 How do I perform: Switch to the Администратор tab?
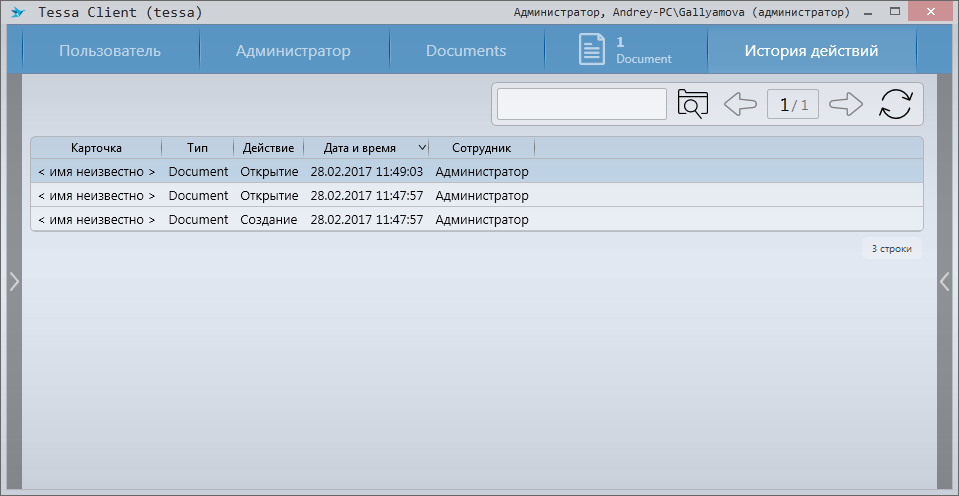point(293,51)
